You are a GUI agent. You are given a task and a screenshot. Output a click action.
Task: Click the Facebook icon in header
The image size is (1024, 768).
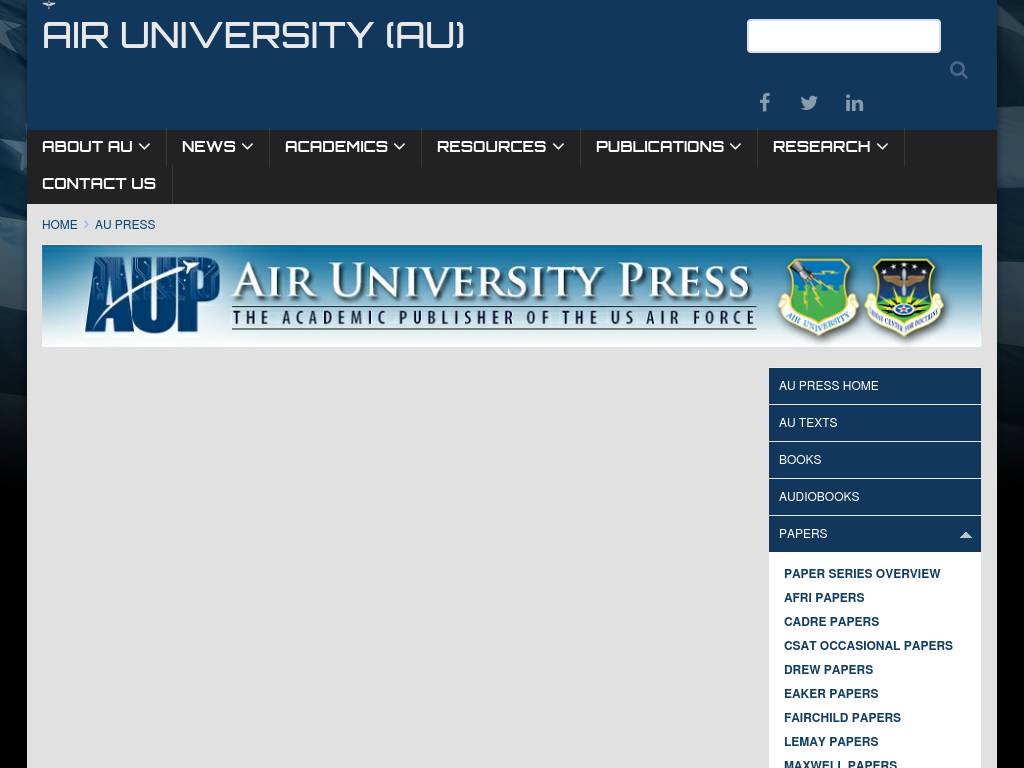pos(764,103)
